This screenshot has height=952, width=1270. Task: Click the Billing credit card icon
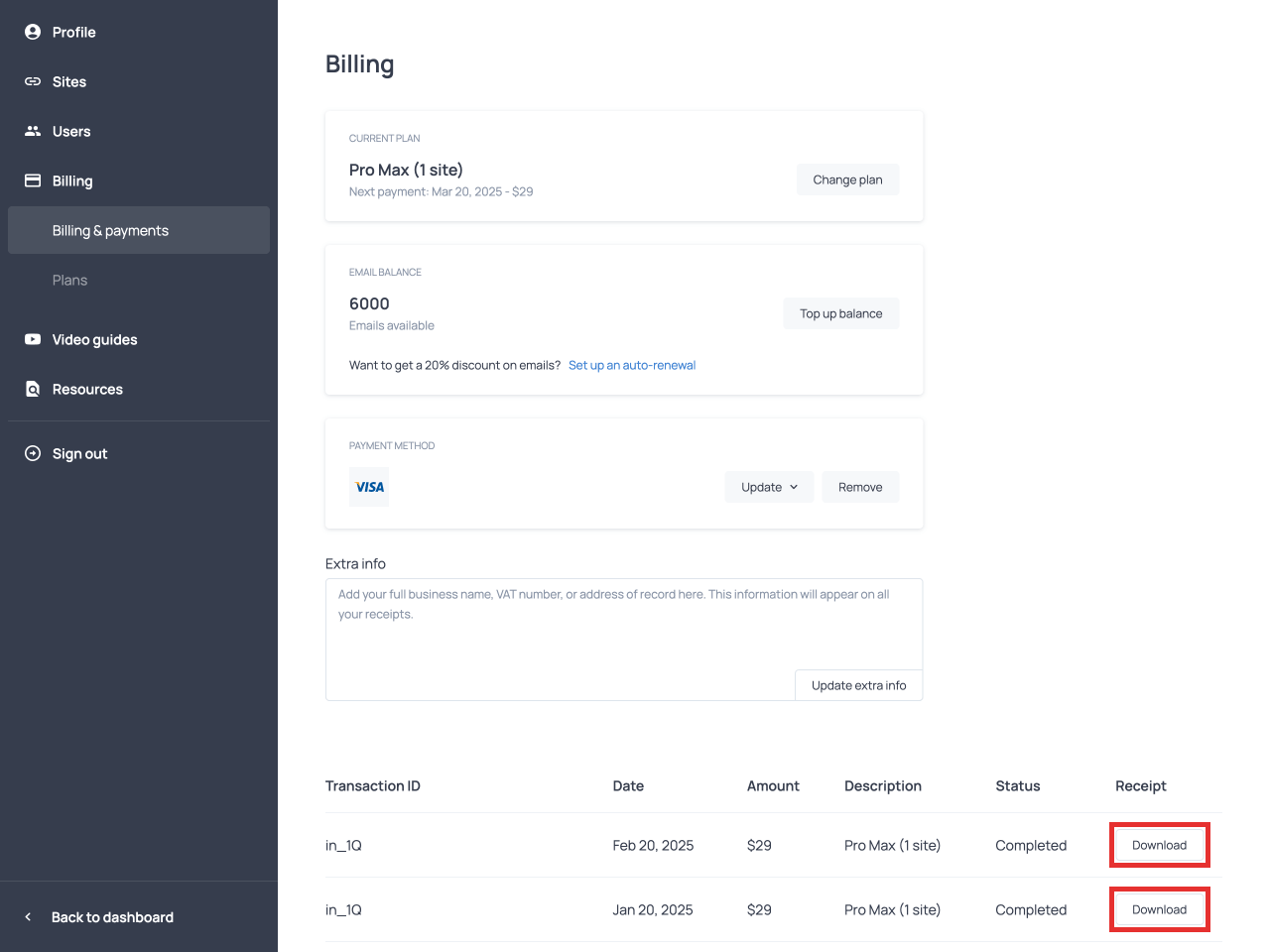pos(33,180)
